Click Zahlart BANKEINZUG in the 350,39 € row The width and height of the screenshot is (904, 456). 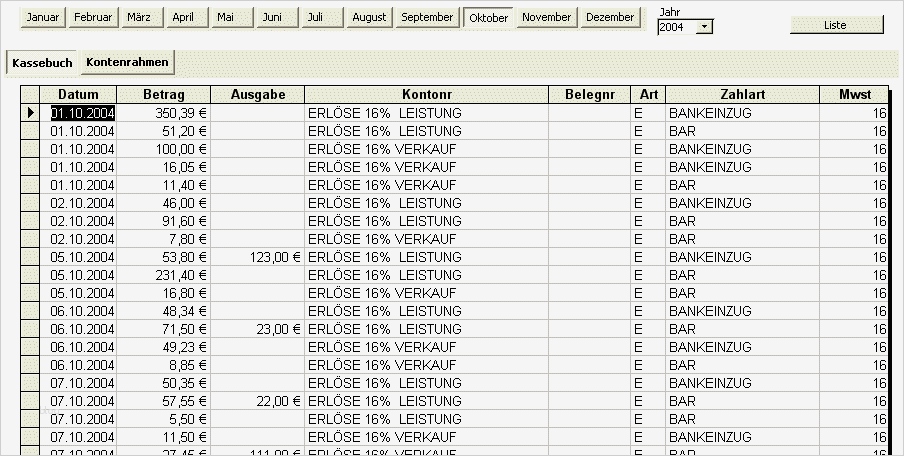pos(743,113)
